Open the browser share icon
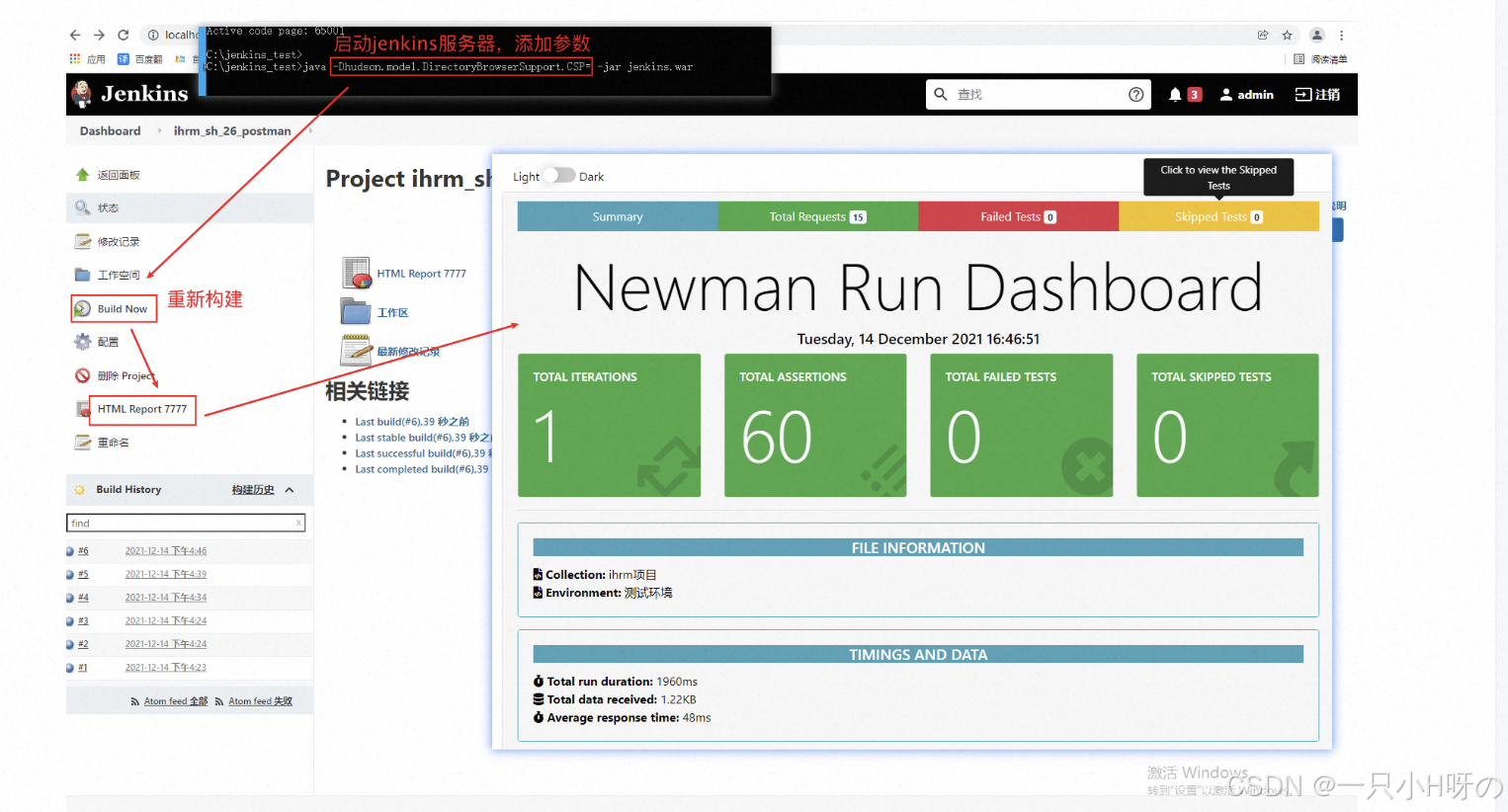This screenshot has width=1508, height=812. tap(1263, 35)
